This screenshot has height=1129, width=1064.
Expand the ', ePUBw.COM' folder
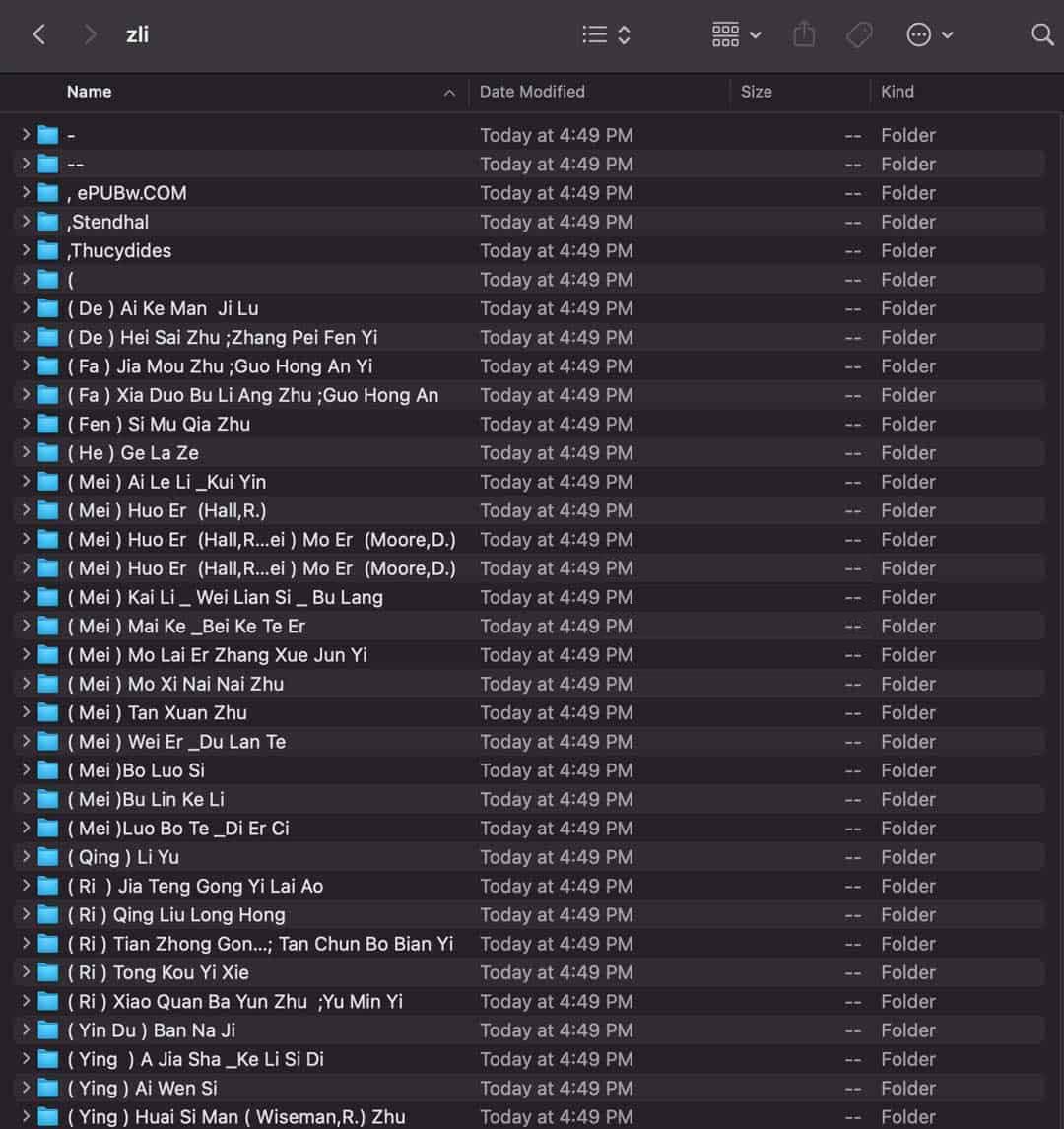(26, 192)
